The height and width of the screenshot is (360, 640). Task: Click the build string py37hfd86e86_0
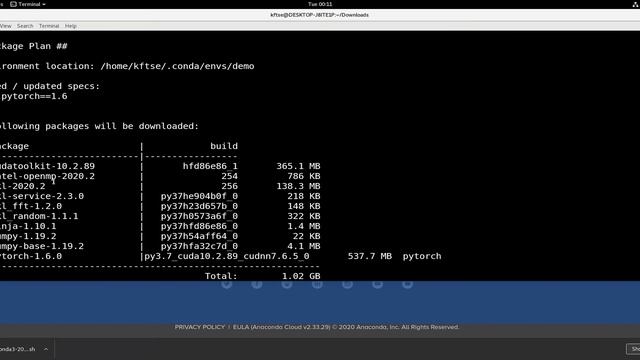pos(199,226)
